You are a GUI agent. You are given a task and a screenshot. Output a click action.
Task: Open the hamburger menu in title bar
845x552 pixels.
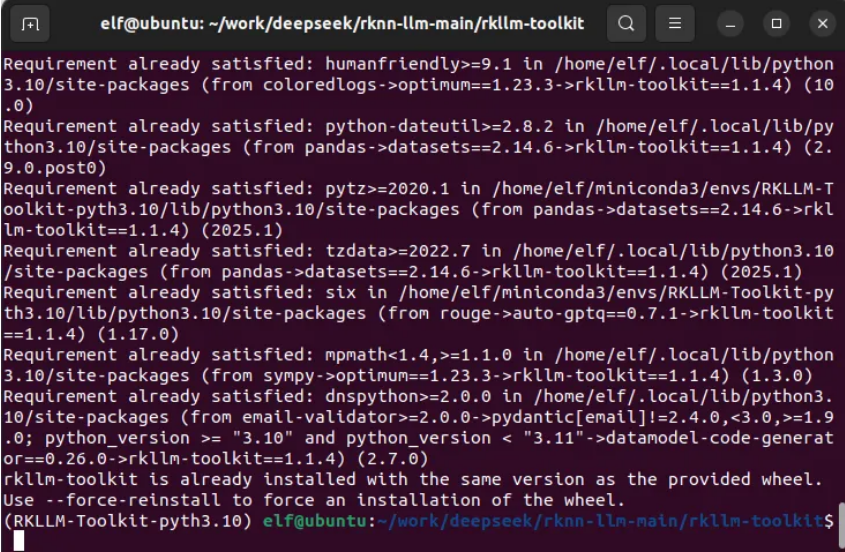tap(675, 23)
